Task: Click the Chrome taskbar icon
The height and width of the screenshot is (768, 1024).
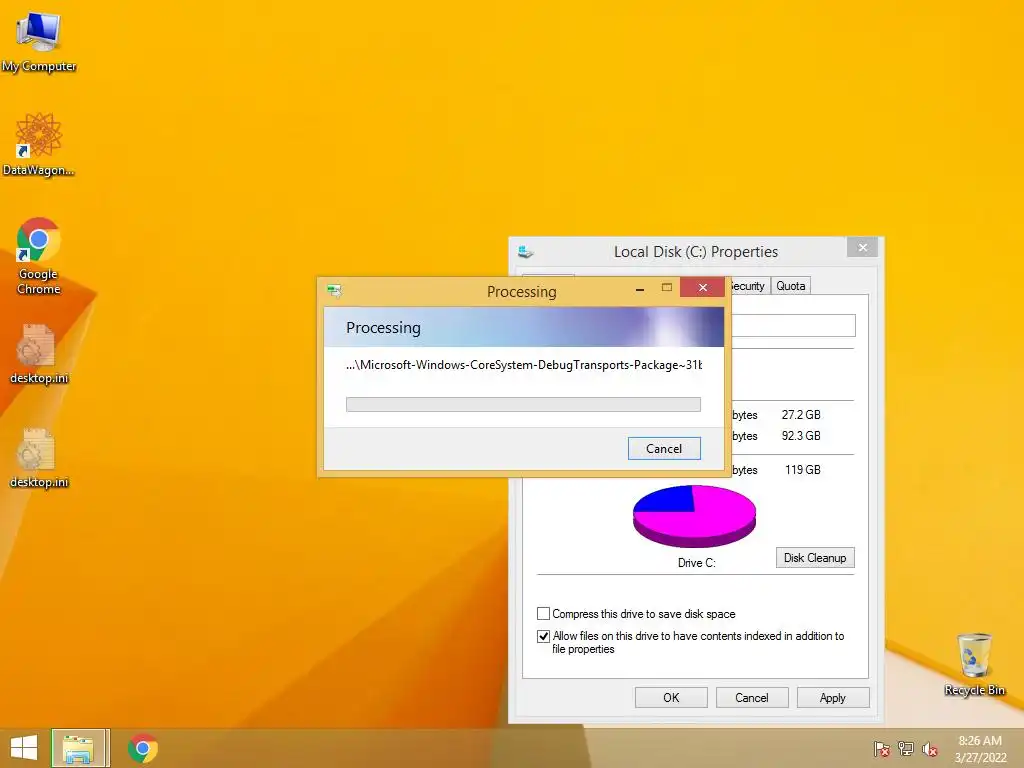Action: tap(142, 748)
